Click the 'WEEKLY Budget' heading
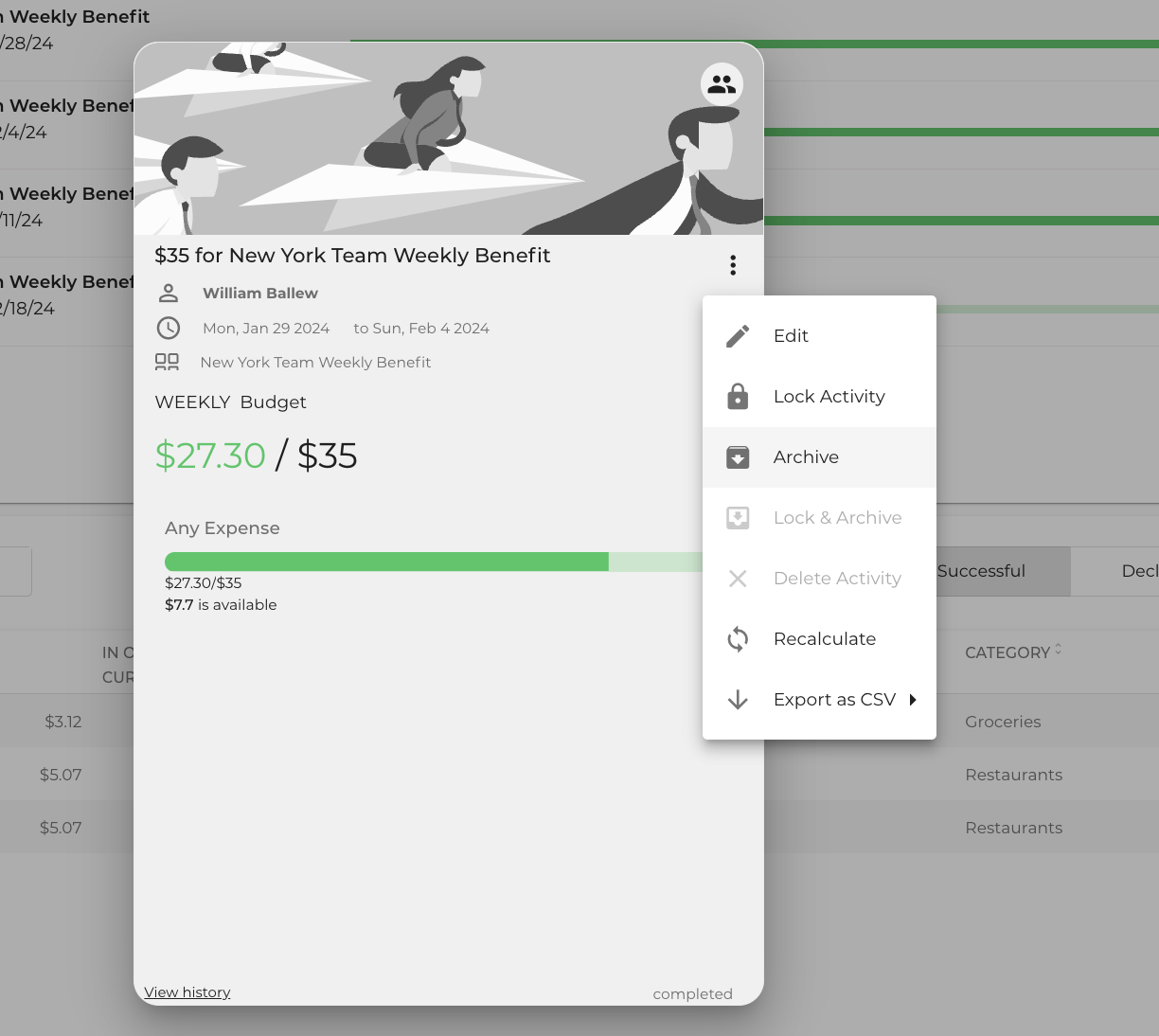 click(230, 402)
